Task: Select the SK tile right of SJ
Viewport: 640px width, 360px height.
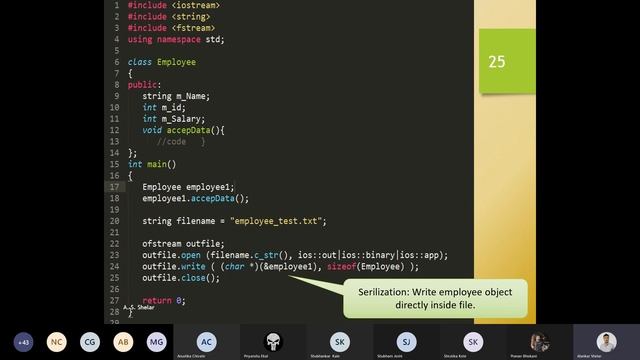Action: pyautogui.click(x=473, y=342)
